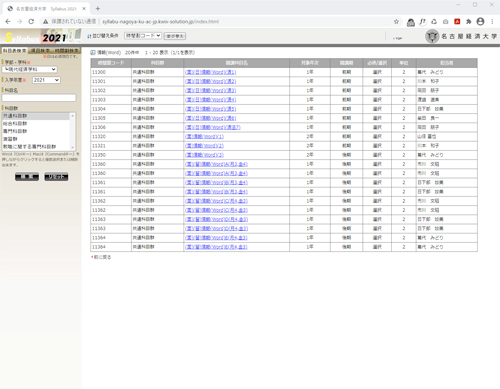This screenshot has height=389, width=500.
Task: Switch to the timetable search tab
Action: tap(67, 51)
